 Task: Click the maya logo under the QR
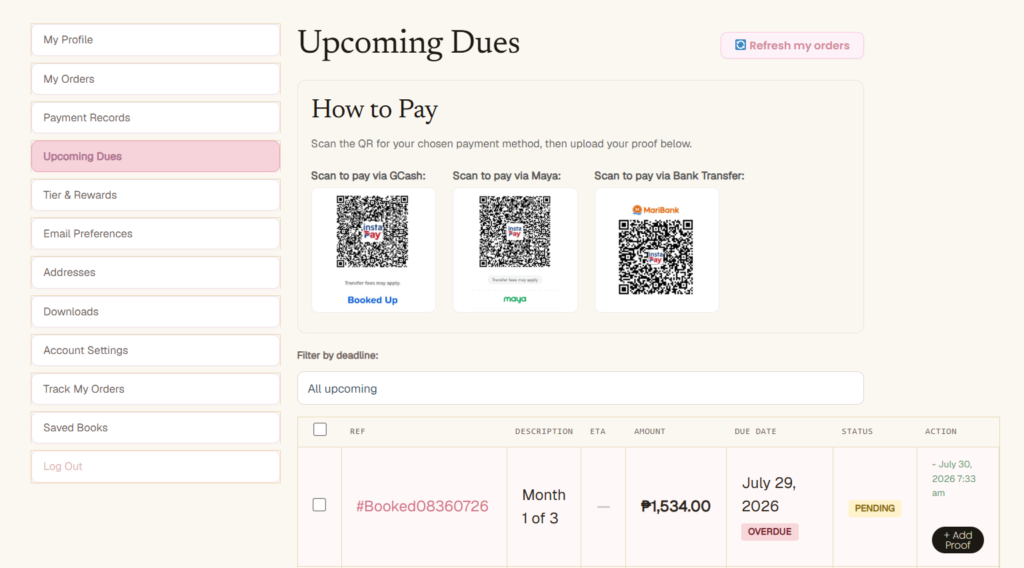pos(515,299)
